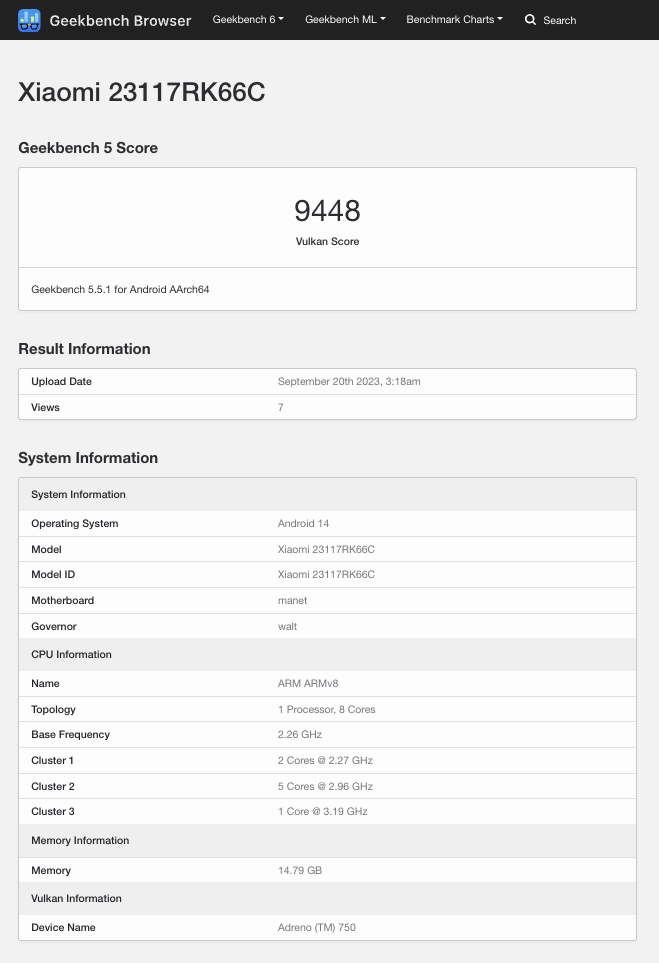
Task: Select the Motherboard manet value
Action: (x=292, y=600)
